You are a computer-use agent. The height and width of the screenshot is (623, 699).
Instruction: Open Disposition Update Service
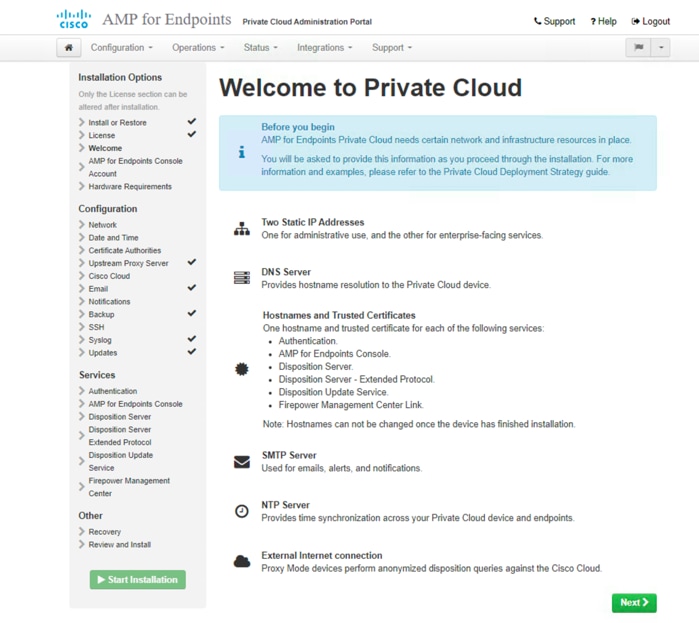(x=121, y=462)
